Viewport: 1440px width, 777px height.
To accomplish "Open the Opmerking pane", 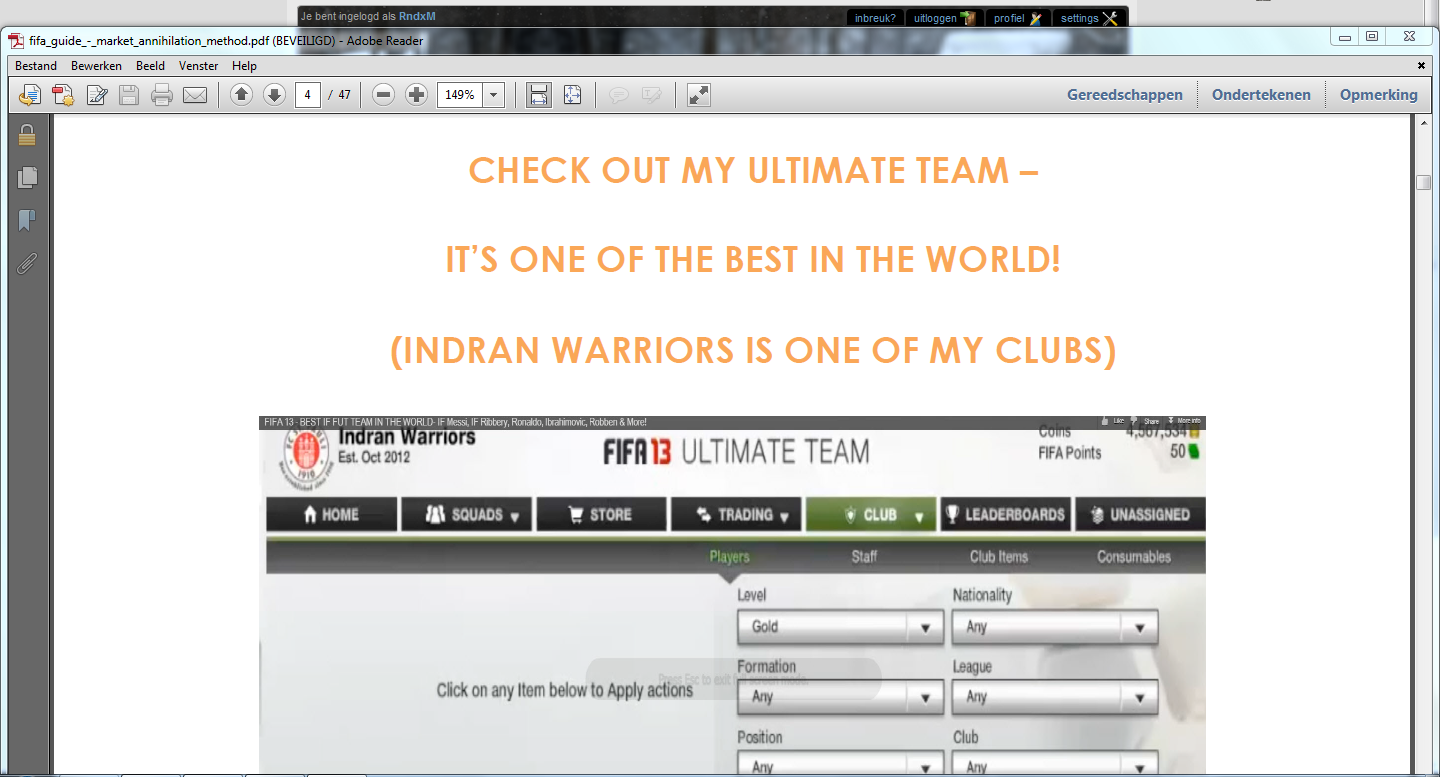I will [x=1379, y=95].
